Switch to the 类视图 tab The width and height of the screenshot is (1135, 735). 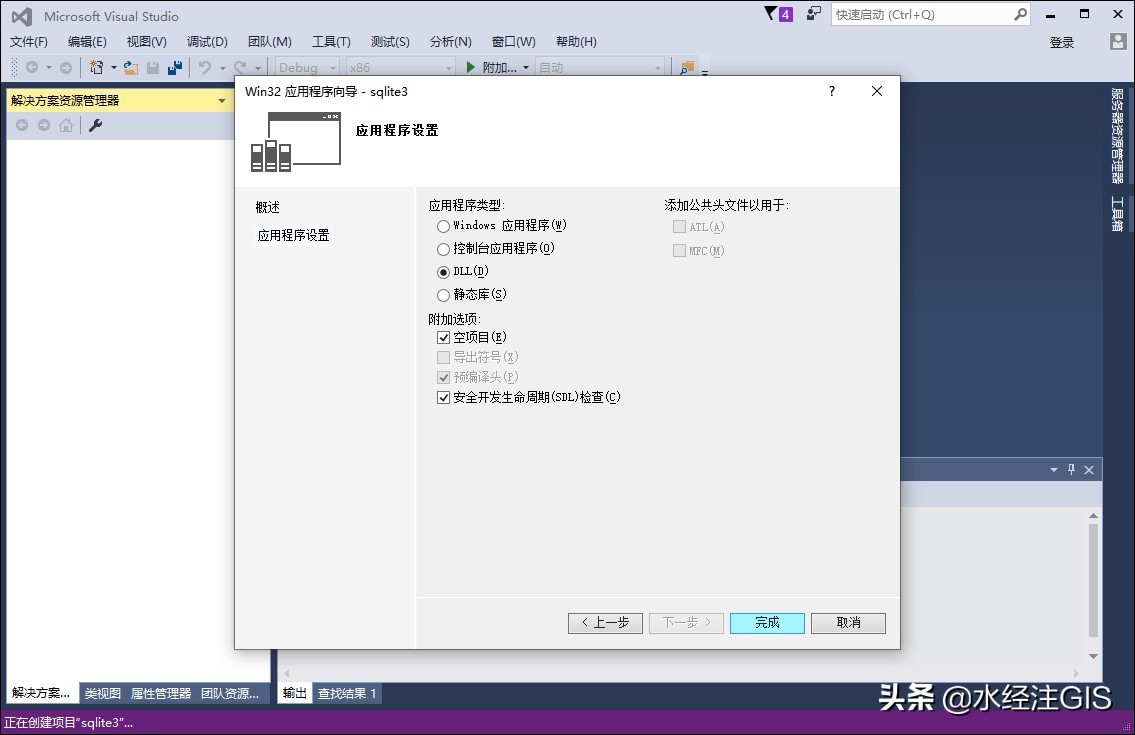(102, 693)
